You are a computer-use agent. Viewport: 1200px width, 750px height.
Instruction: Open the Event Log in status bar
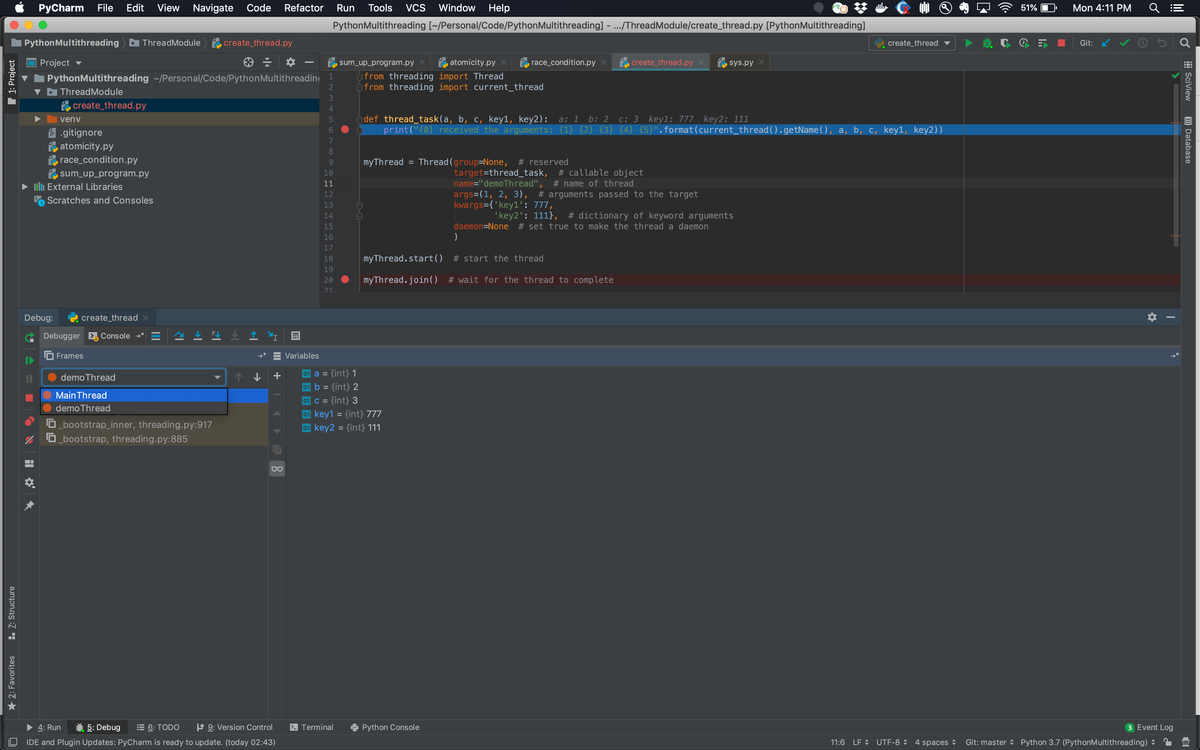click(x=1149, y=727)
